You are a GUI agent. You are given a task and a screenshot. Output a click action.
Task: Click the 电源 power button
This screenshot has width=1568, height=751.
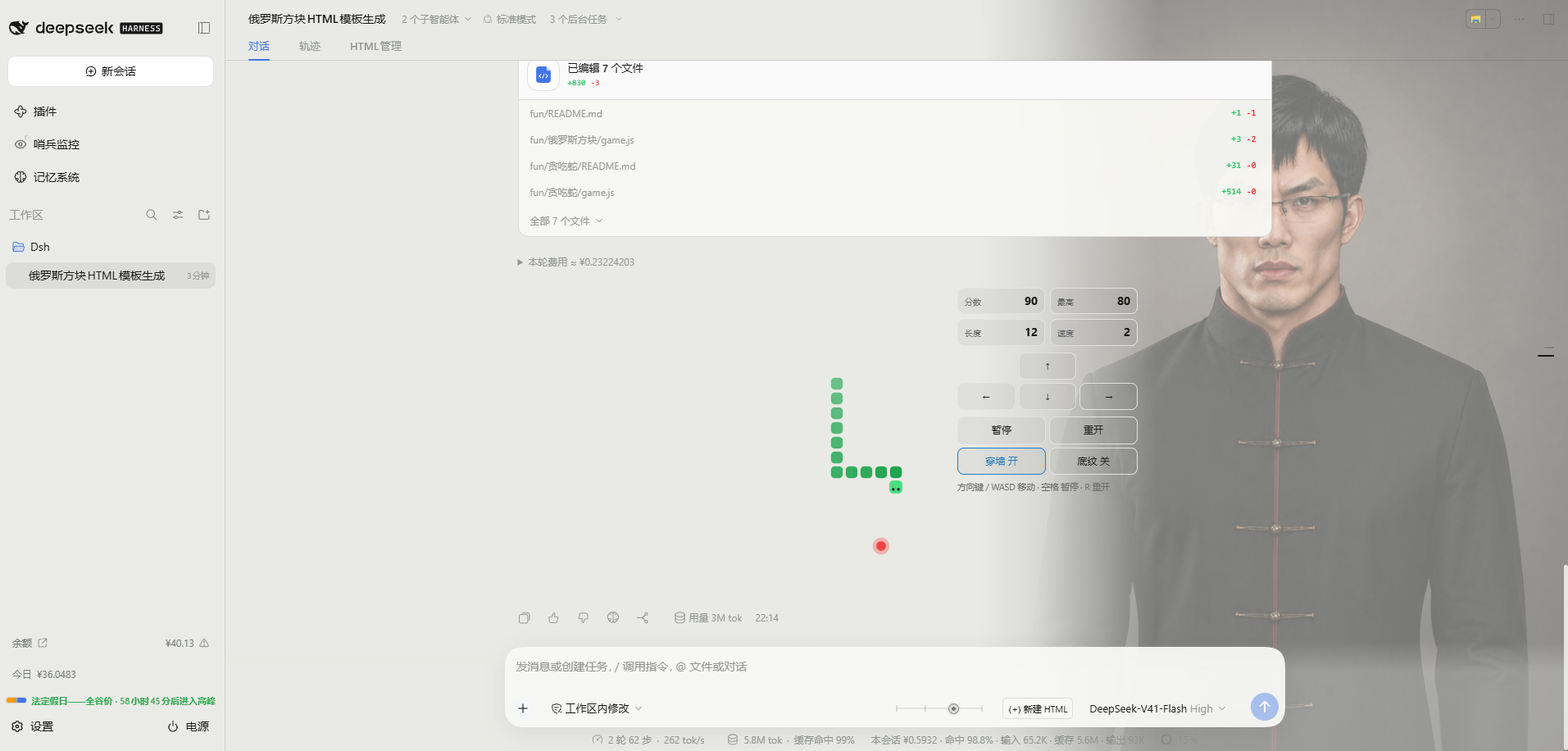point(189,726)
